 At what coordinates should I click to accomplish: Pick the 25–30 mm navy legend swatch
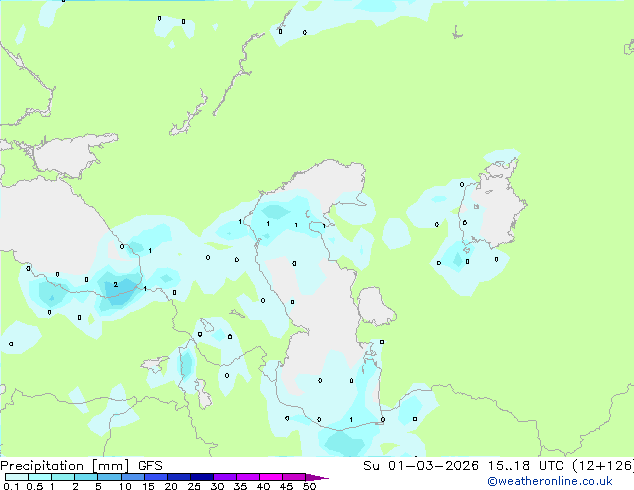(x=201, y=477)
